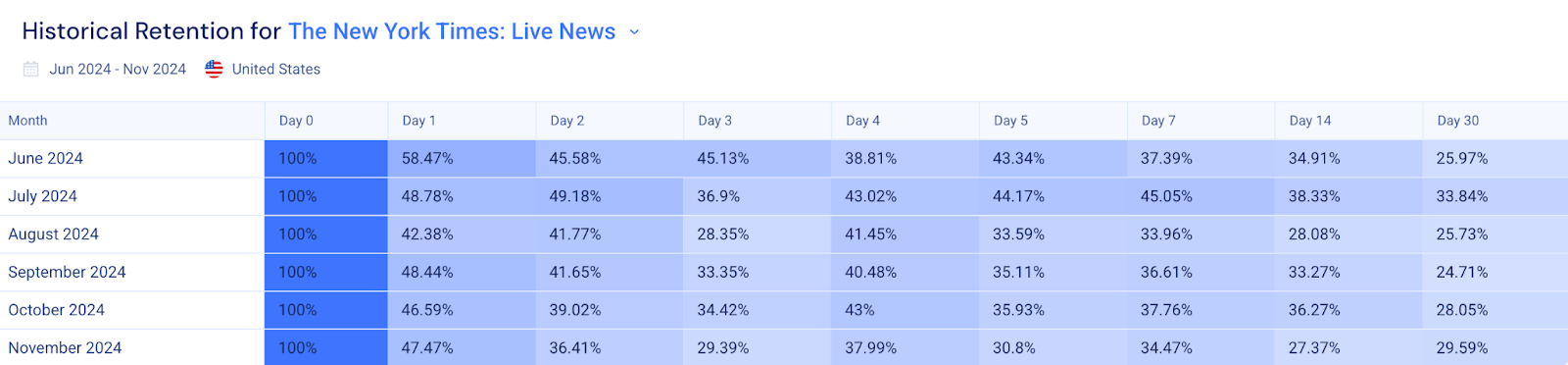Click the 36.27% October Day 14 cell

pos(1348,310)
